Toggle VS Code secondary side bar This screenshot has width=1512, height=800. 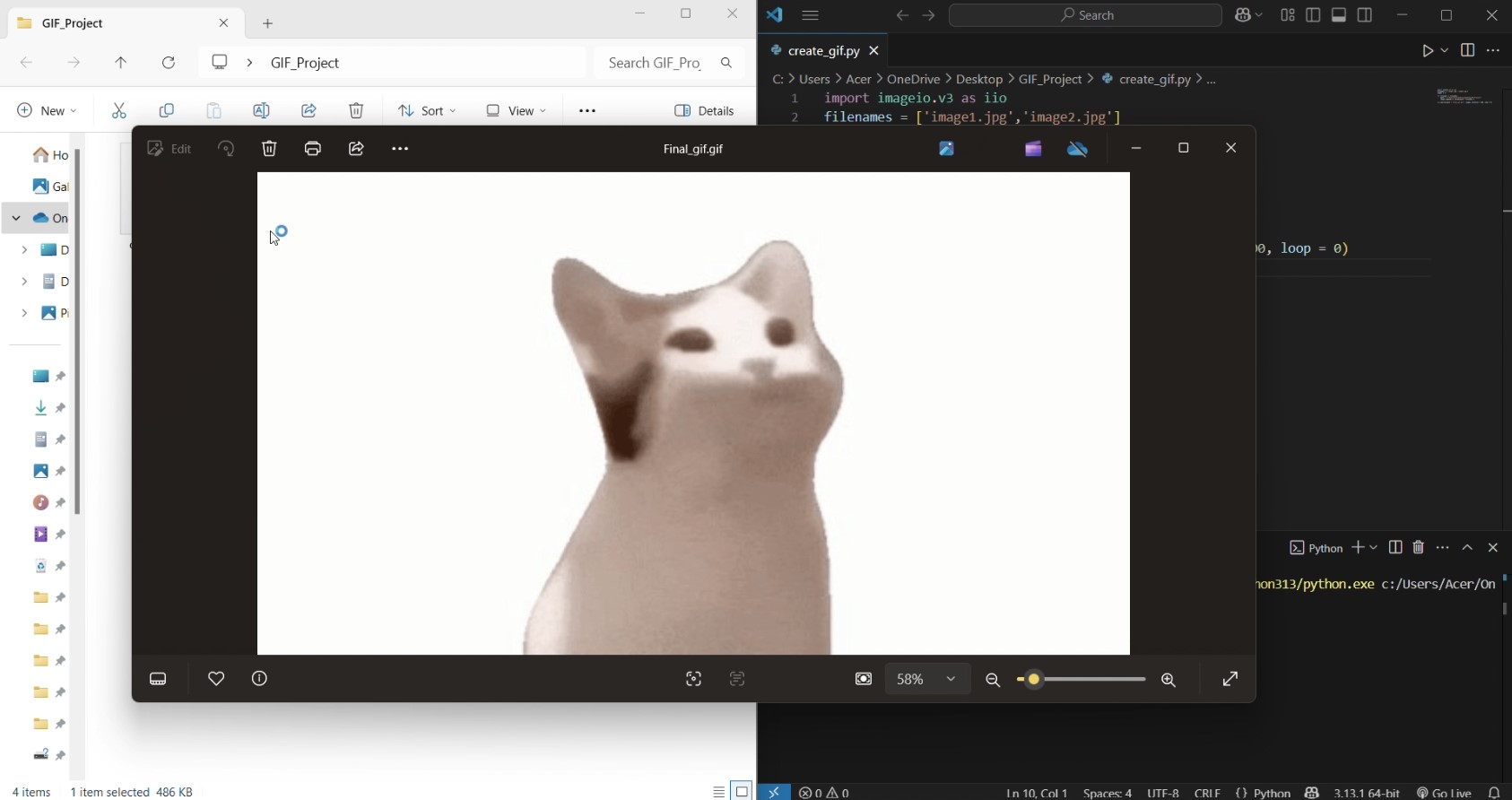tap(1365, 15)
